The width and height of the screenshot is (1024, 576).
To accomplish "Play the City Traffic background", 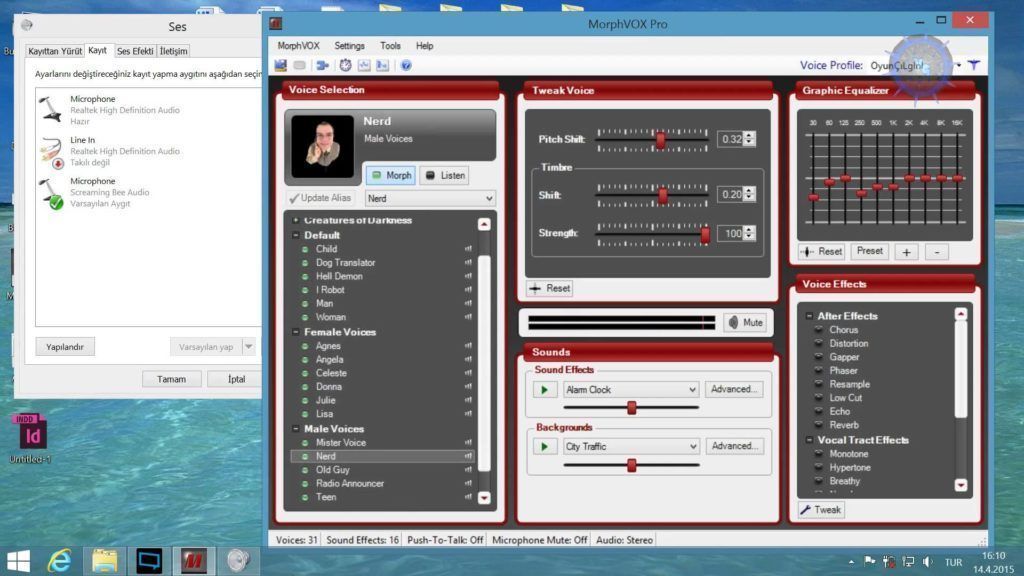I will [544, 447].
